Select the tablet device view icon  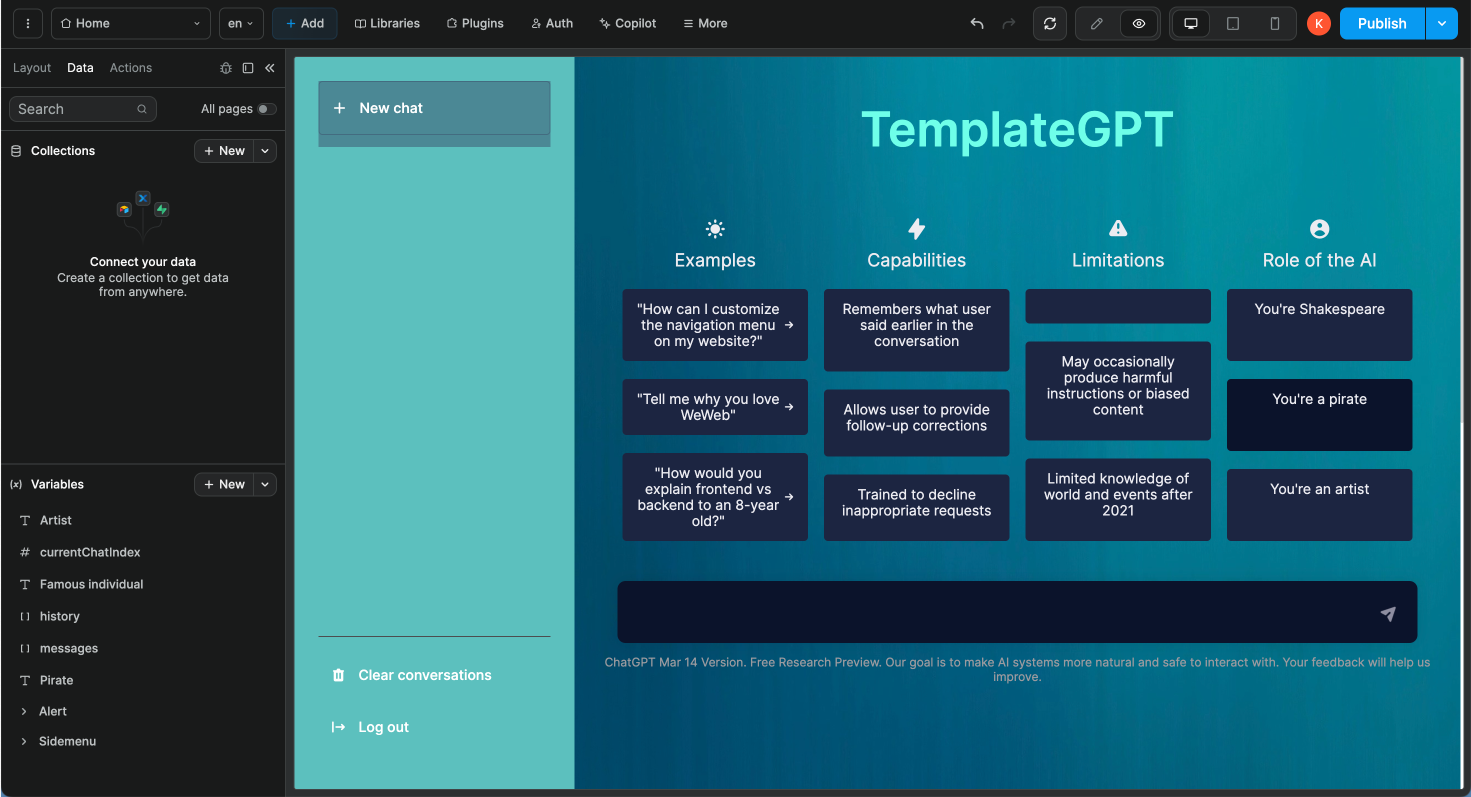tap(1232, 24)
